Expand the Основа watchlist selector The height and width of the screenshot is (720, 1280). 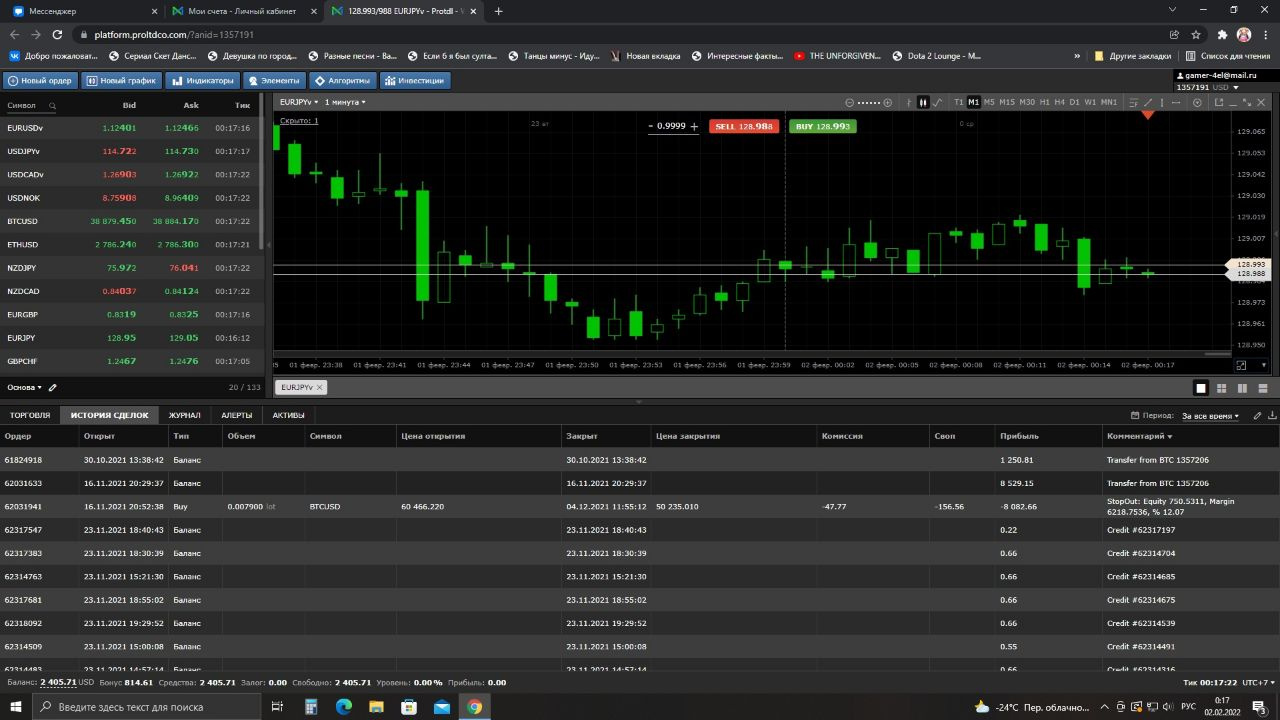click(23, 387)
